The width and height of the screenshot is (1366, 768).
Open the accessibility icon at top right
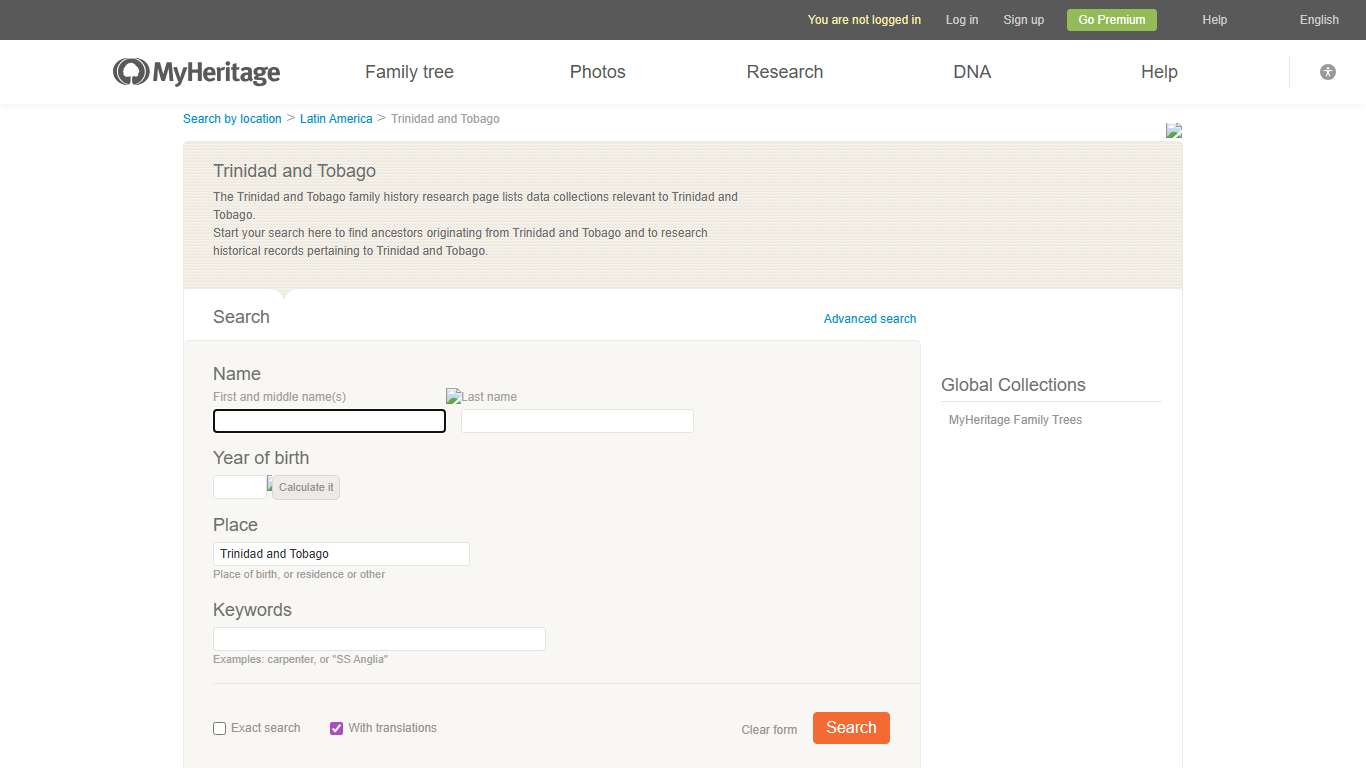pyautogui.click(x=1327, y=71)
